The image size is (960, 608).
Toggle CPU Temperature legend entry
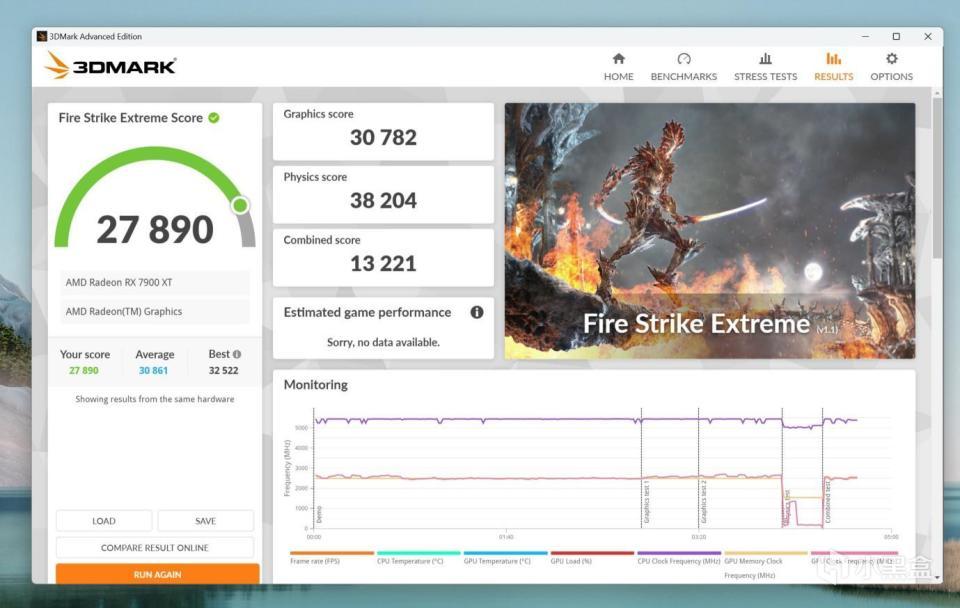pyautogui.click(x=418, y=557)
